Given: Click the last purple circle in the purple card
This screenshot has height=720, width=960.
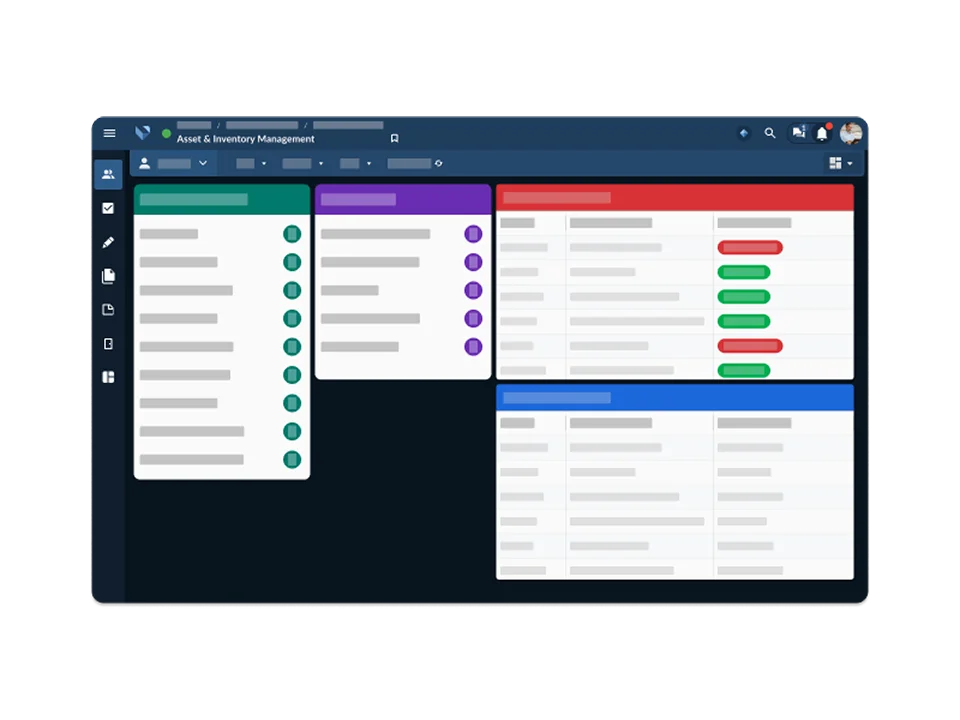Looking at the screenshot, I should point(473,347).
